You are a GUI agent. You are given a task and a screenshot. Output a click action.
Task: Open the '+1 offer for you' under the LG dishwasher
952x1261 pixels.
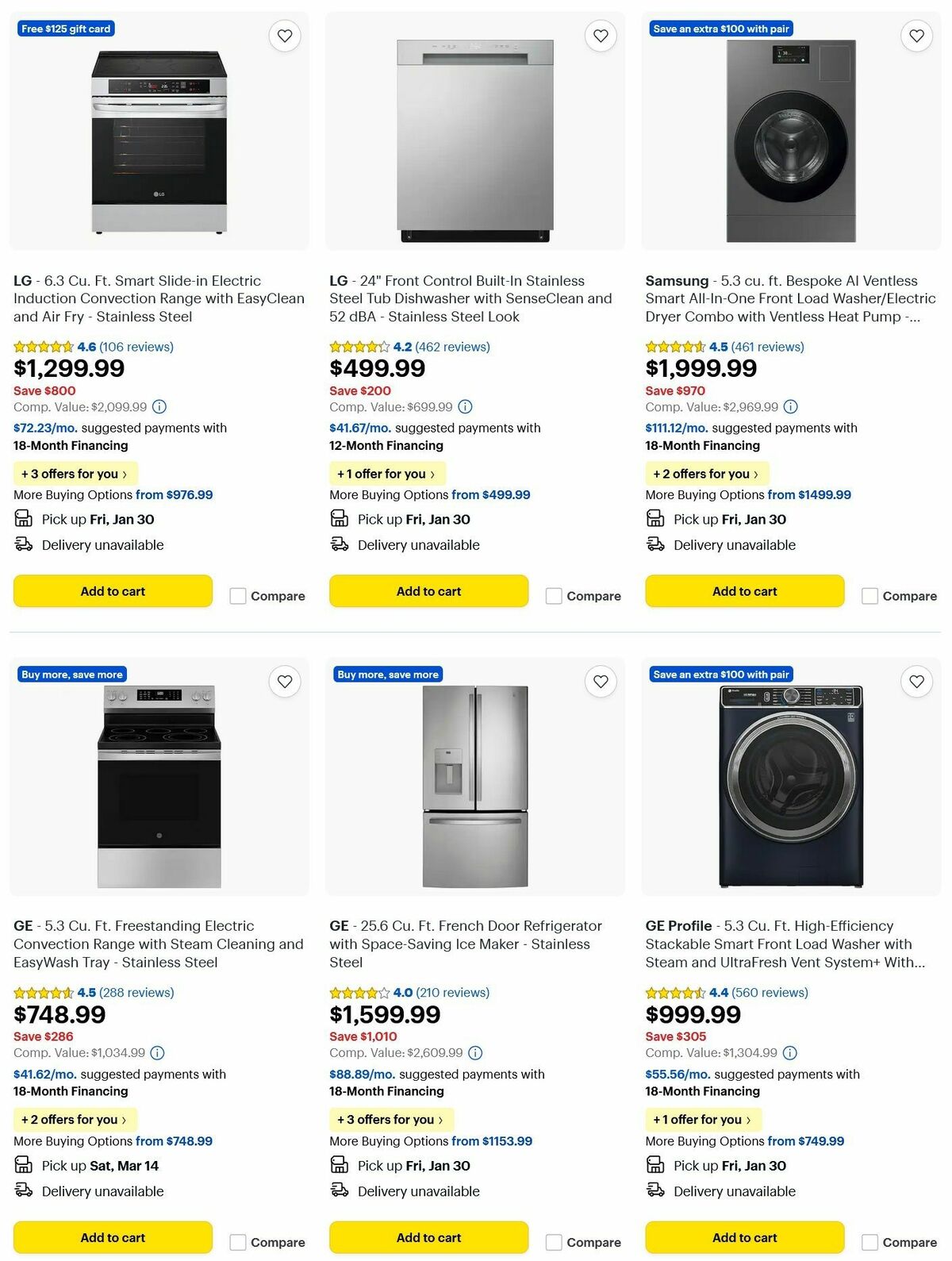click(x=386, y=474)
